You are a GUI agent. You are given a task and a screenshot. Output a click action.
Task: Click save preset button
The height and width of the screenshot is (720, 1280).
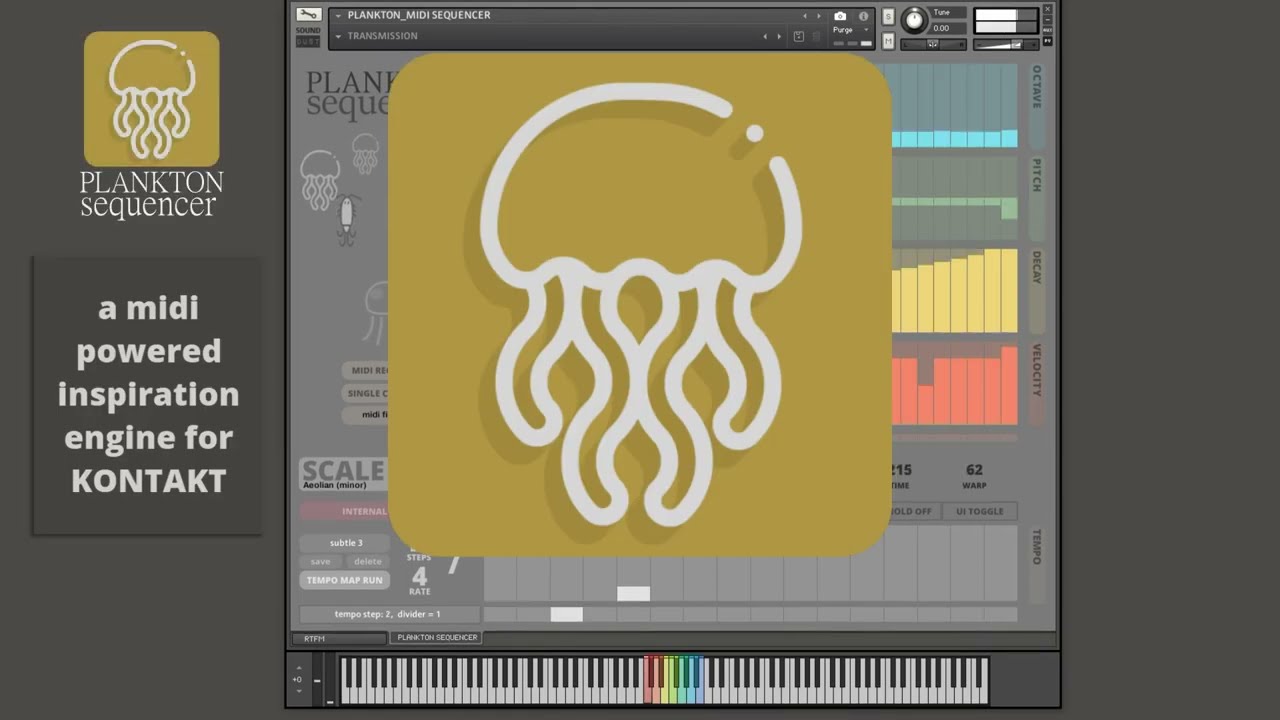pos(320,561)
